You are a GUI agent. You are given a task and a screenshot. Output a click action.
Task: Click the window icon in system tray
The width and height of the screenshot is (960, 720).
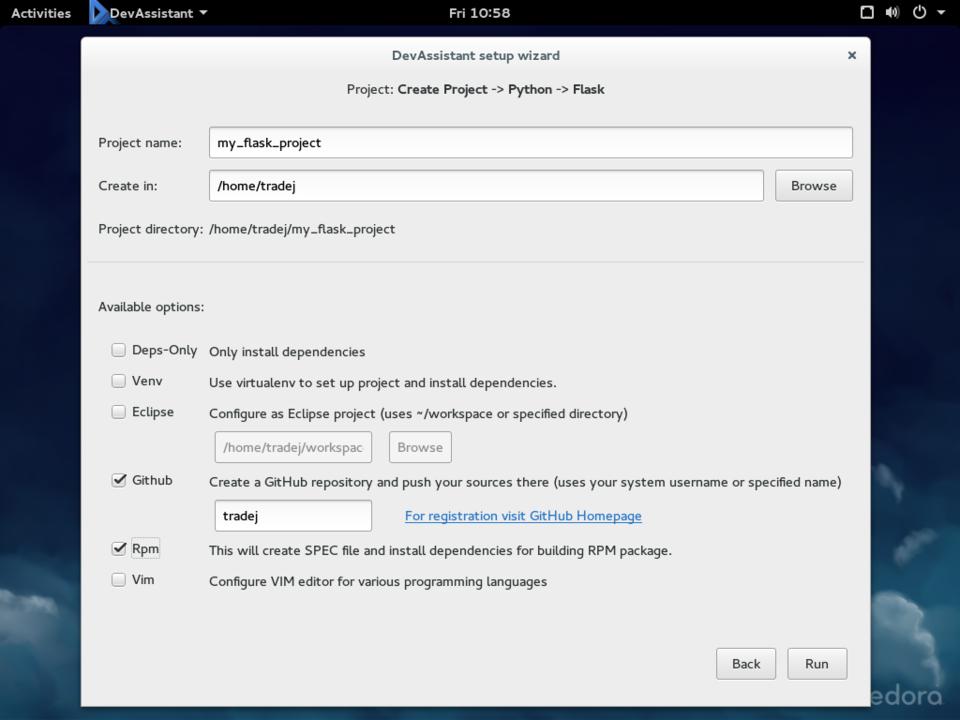(867, 13)
